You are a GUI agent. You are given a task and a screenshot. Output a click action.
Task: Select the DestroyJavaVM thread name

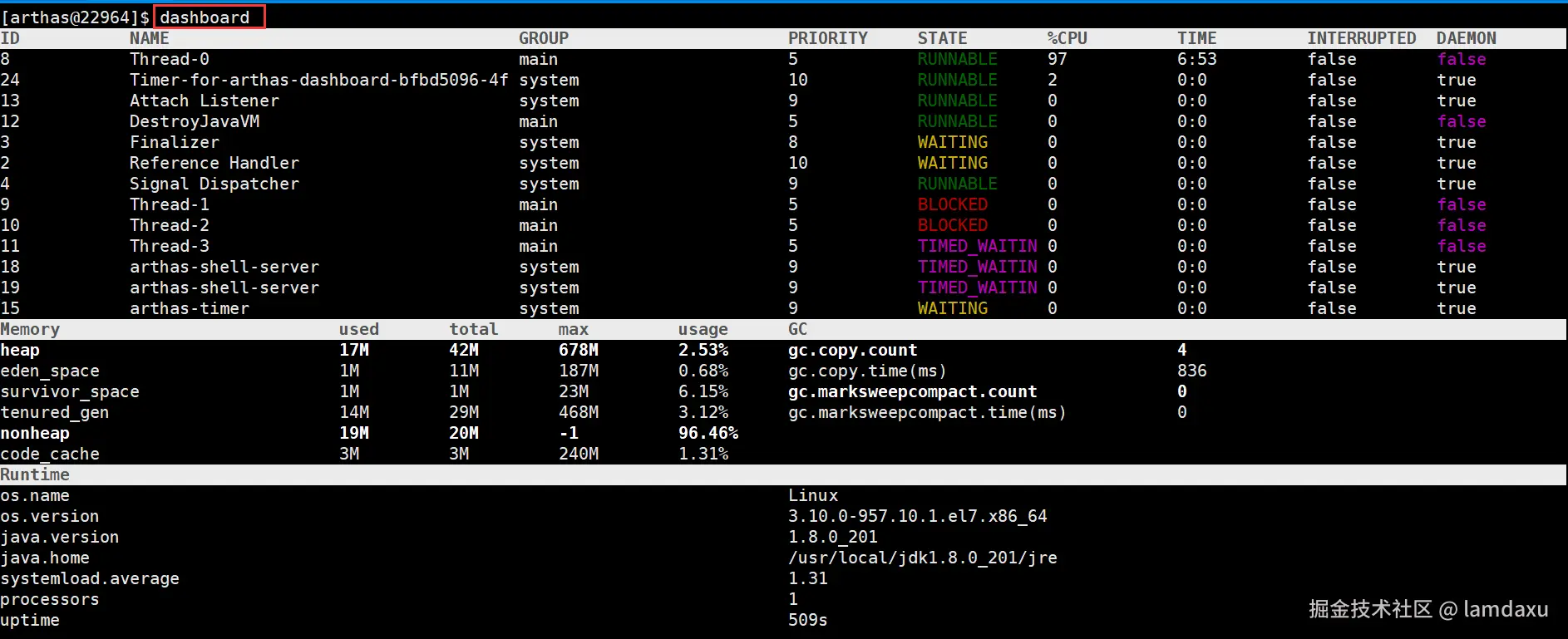coord(195,121)
